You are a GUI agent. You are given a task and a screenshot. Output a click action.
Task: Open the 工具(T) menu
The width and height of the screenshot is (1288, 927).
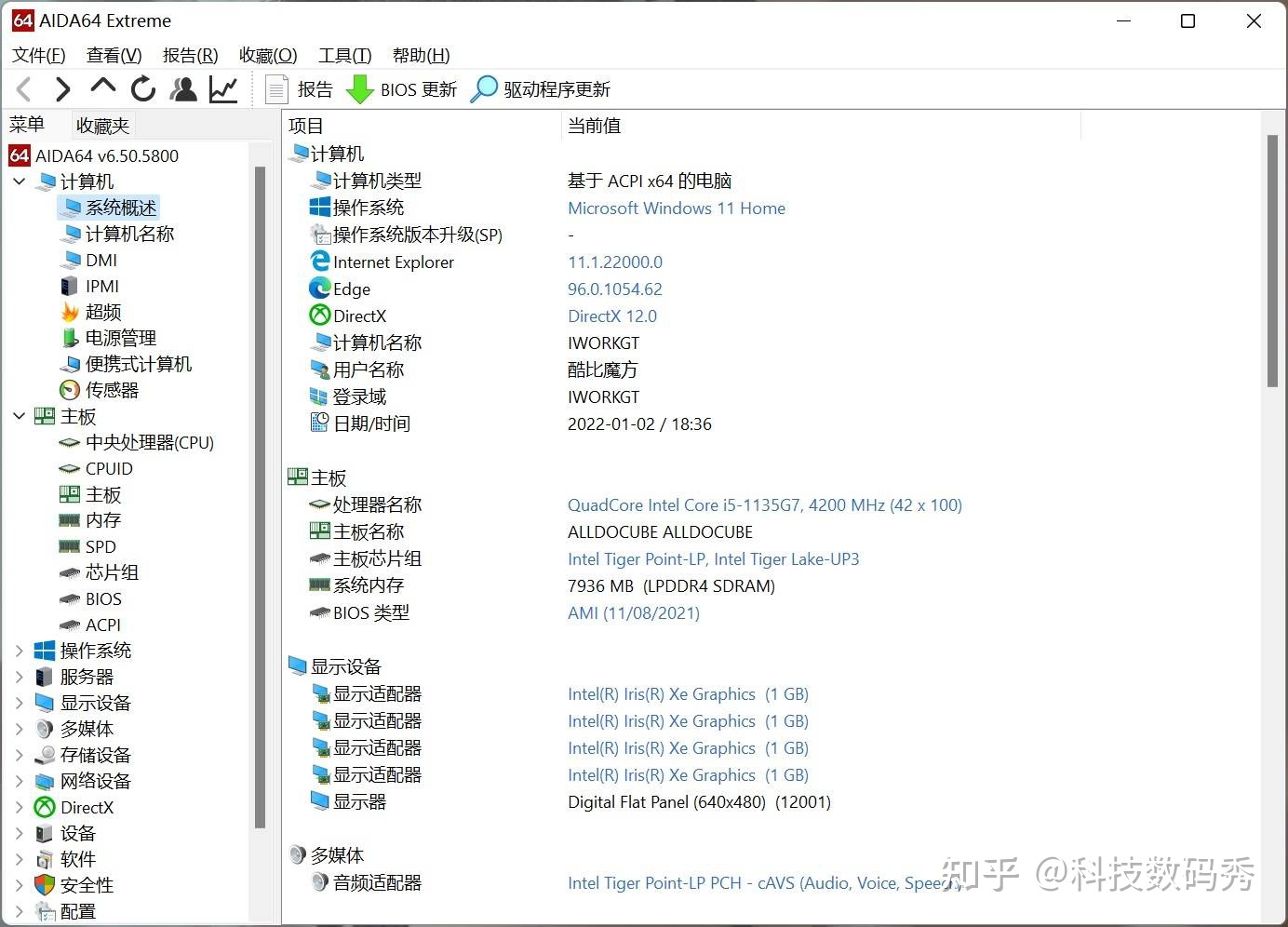point(344,55)
